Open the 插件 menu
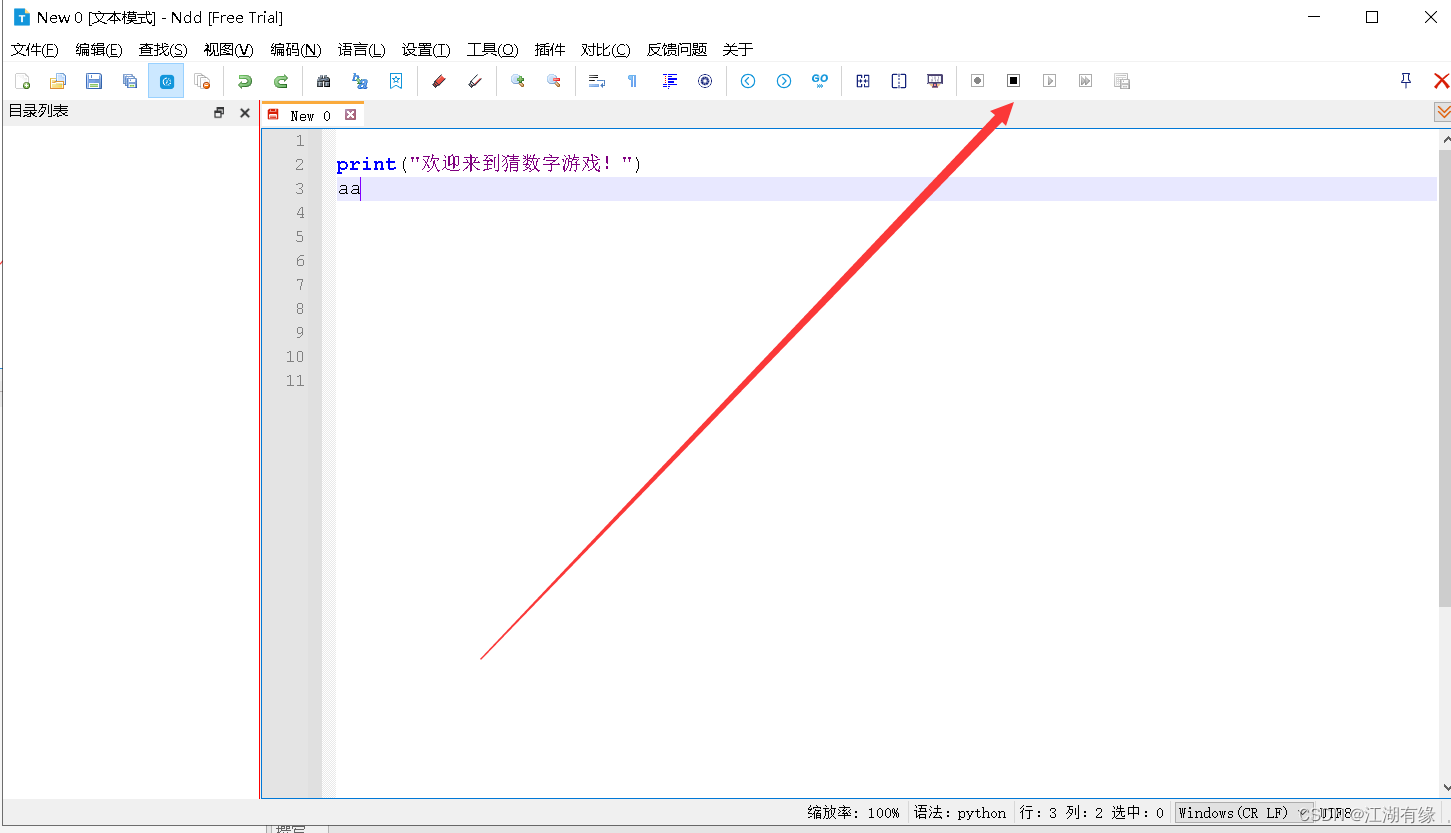The height and width of the screenshot is (833, 1451). coord(550,49)
